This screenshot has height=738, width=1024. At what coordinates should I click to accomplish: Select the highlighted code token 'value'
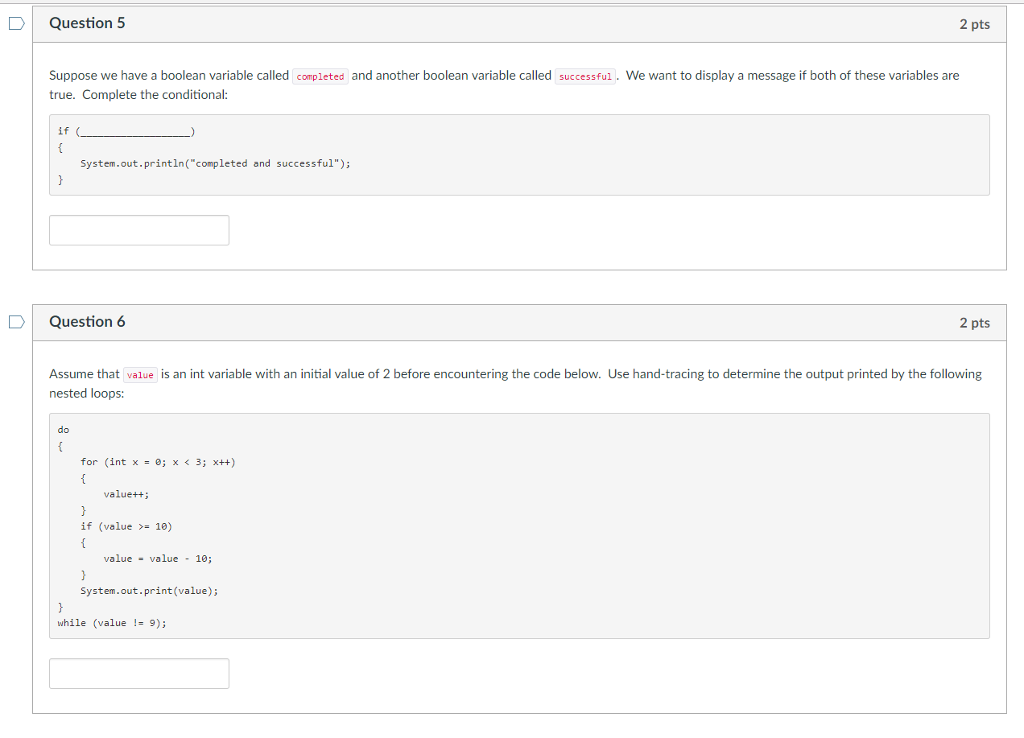[140, 374]
